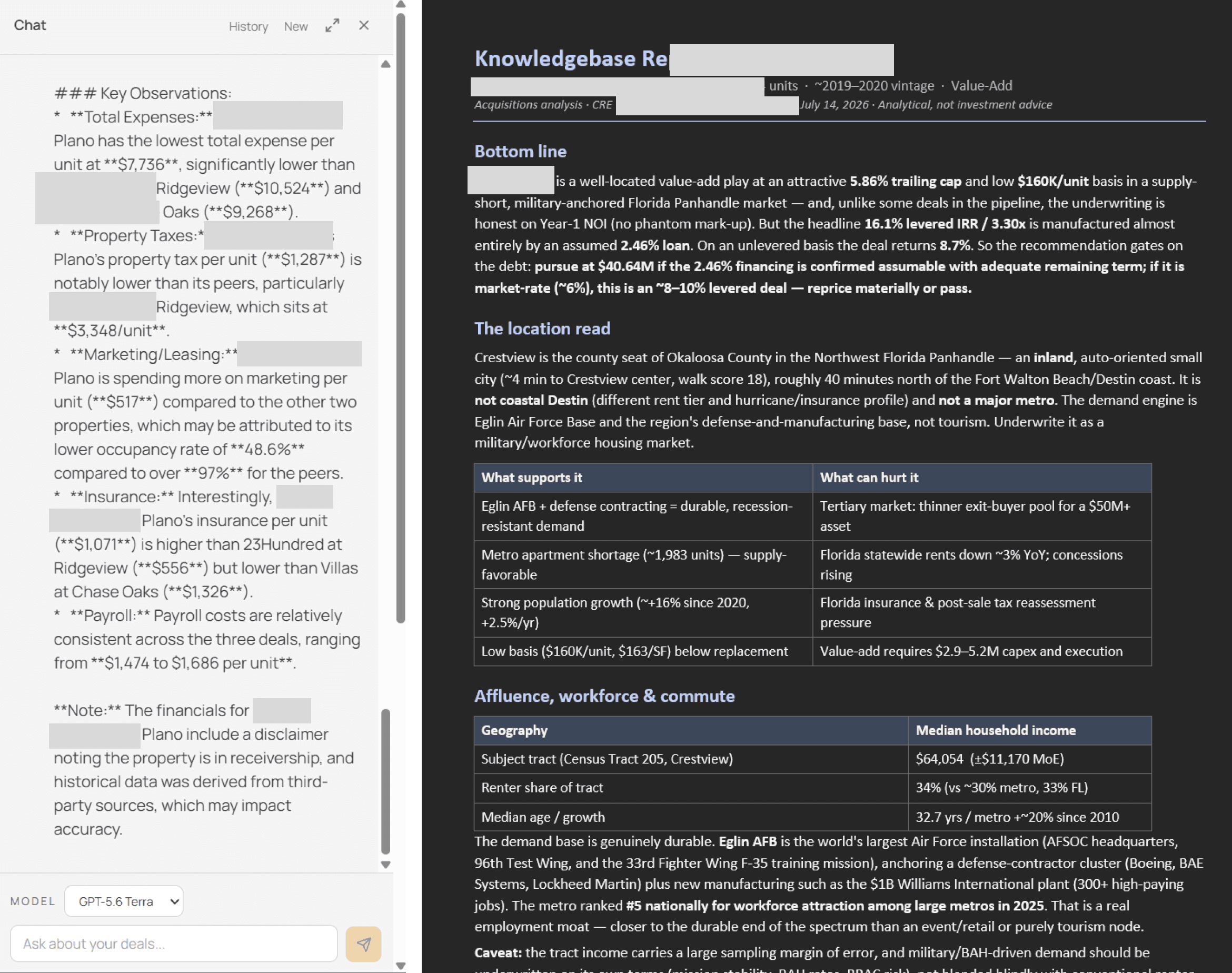1232x973 pixels.
Task: Click 'Strong population growth' table cell
Action: click(643, 612)
